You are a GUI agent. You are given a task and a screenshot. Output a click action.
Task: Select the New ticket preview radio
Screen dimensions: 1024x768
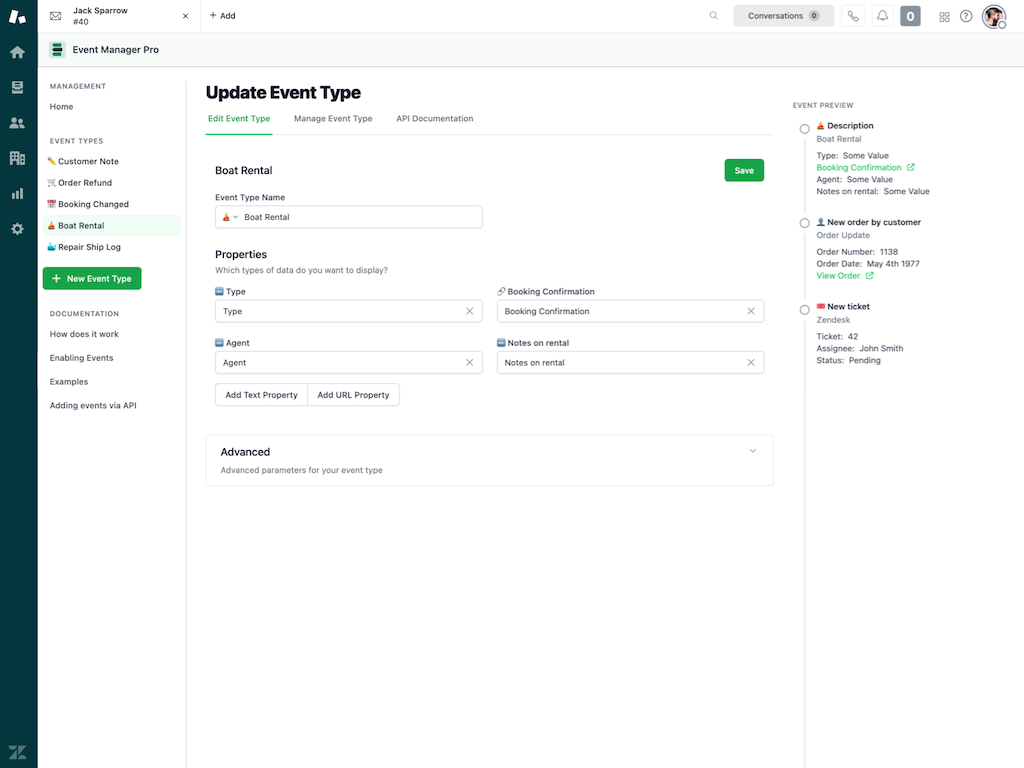[804, 310]
